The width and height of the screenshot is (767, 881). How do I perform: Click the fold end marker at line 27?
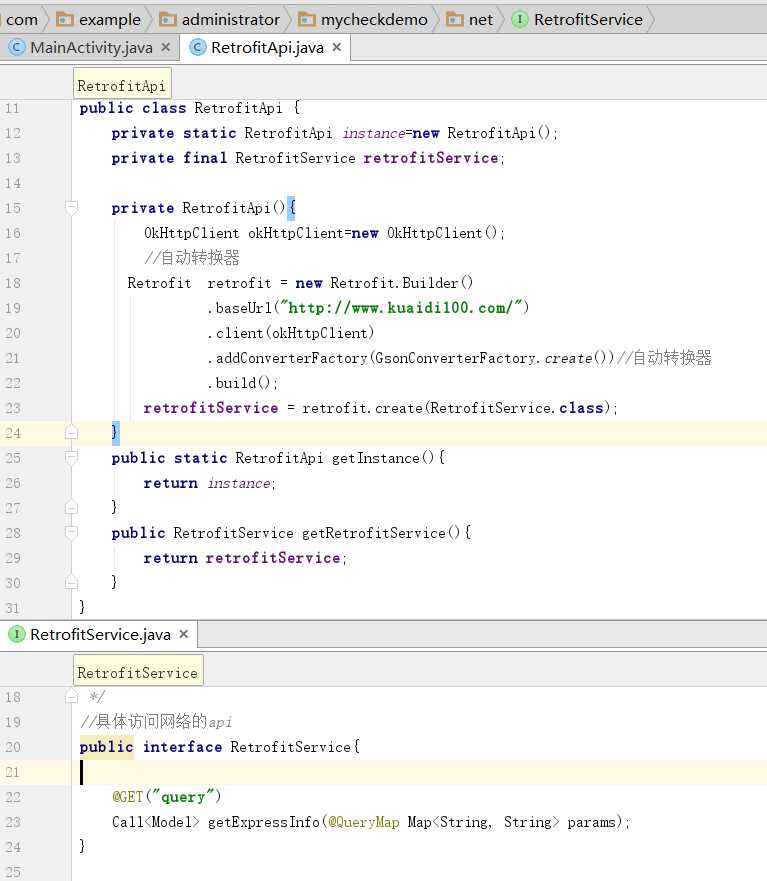point(71,507)
